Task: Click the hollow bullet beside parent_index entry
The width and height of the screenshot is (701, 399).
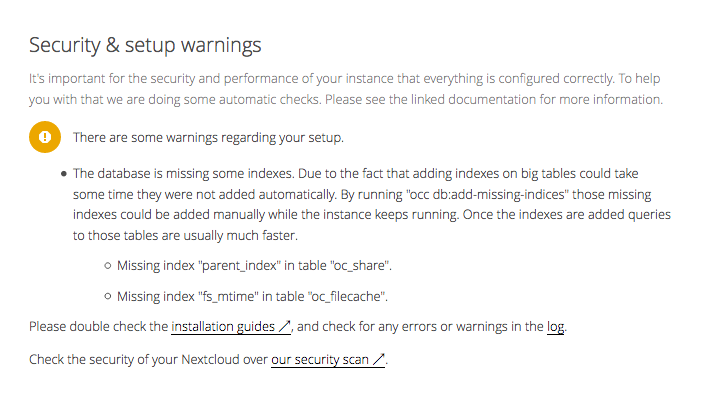Action: click(107, 266)
